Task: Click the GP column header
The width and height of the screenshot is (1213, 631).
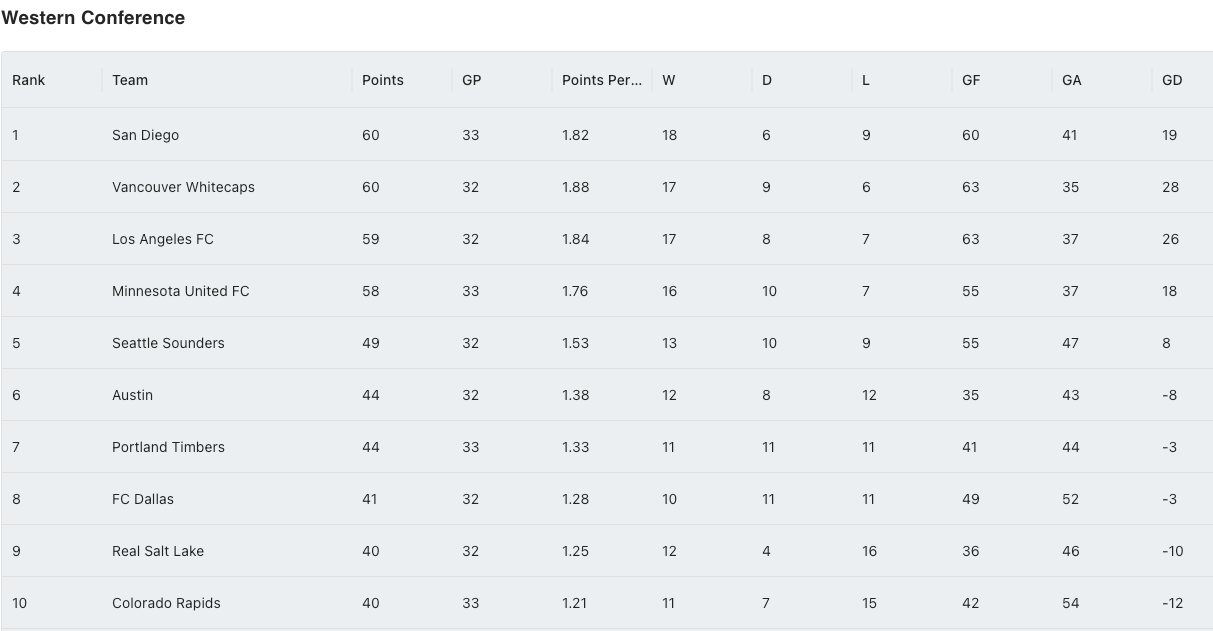Action: tap(472, 80)
